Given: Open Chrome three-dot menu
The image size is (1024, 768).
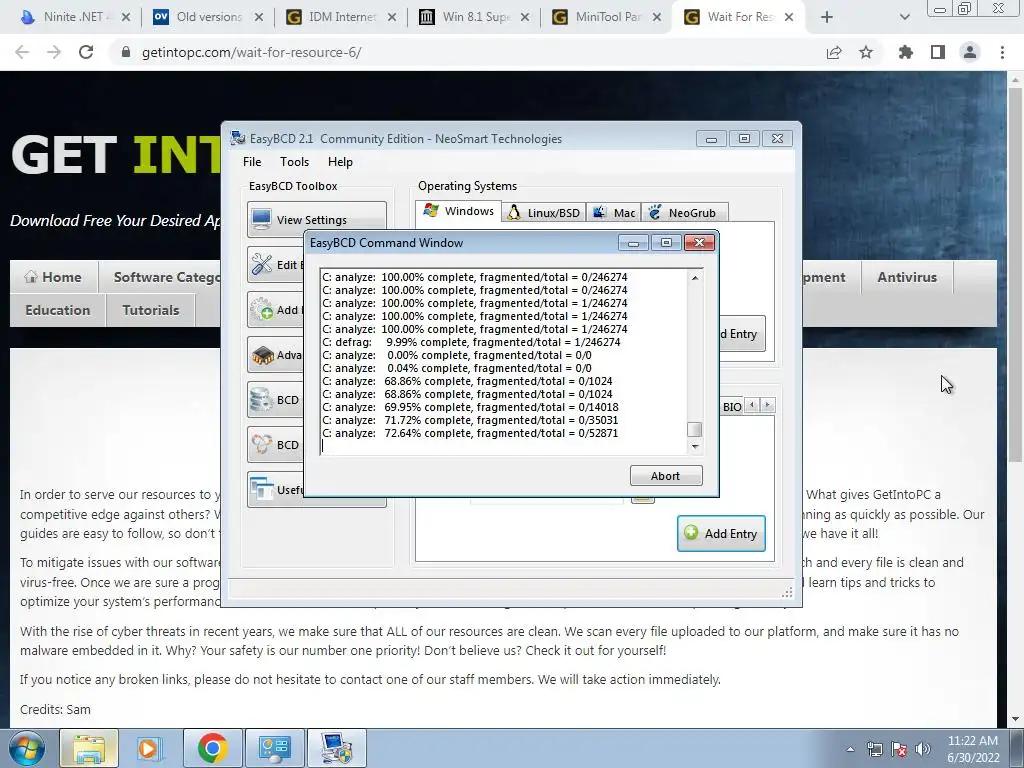Looking at the screenshot, I should click(x=1002, y=52).
